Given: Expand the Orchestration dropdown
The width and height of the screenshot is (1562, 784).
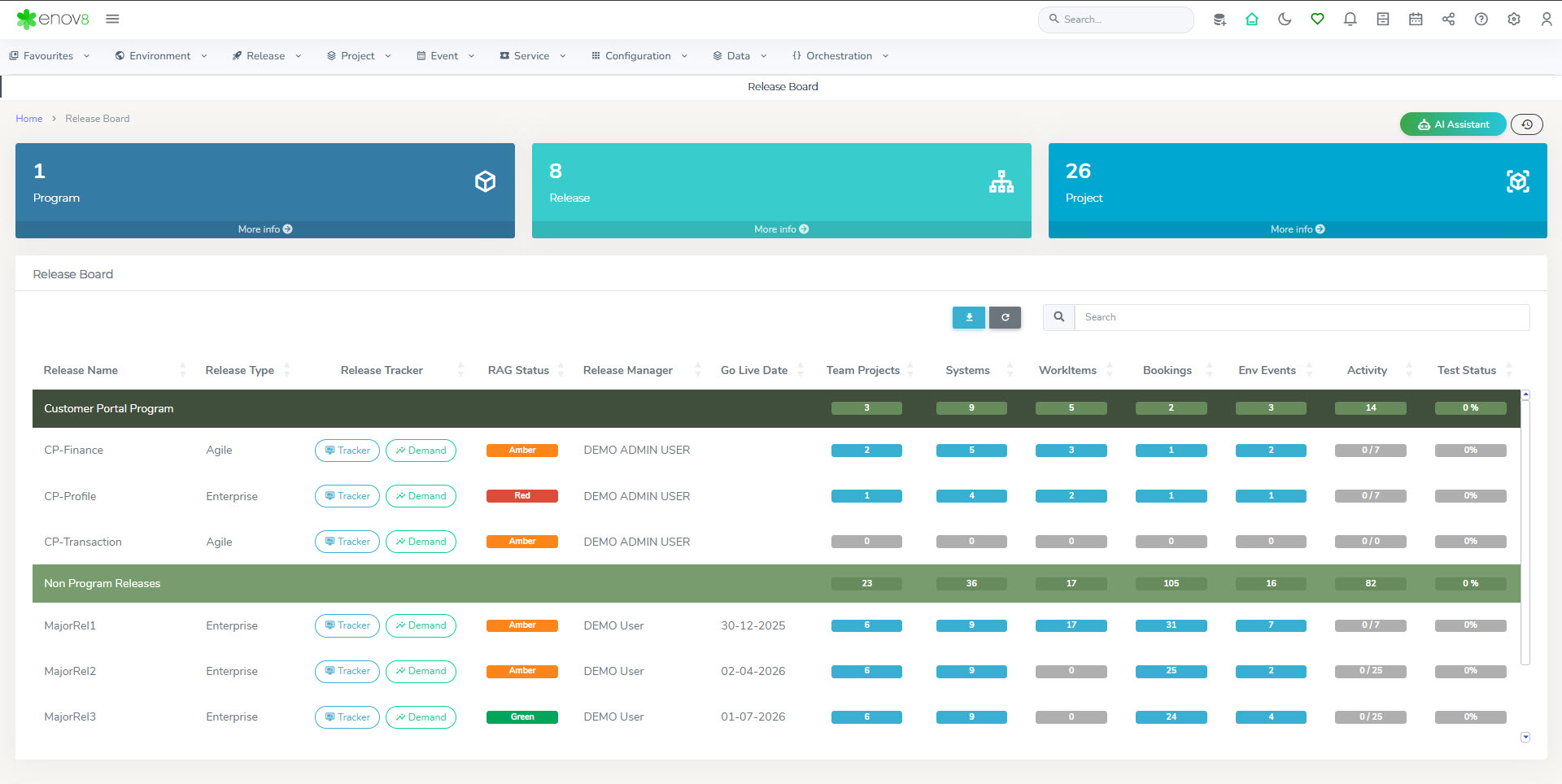Looking at the screenshot, I should [x=840, y=56].
